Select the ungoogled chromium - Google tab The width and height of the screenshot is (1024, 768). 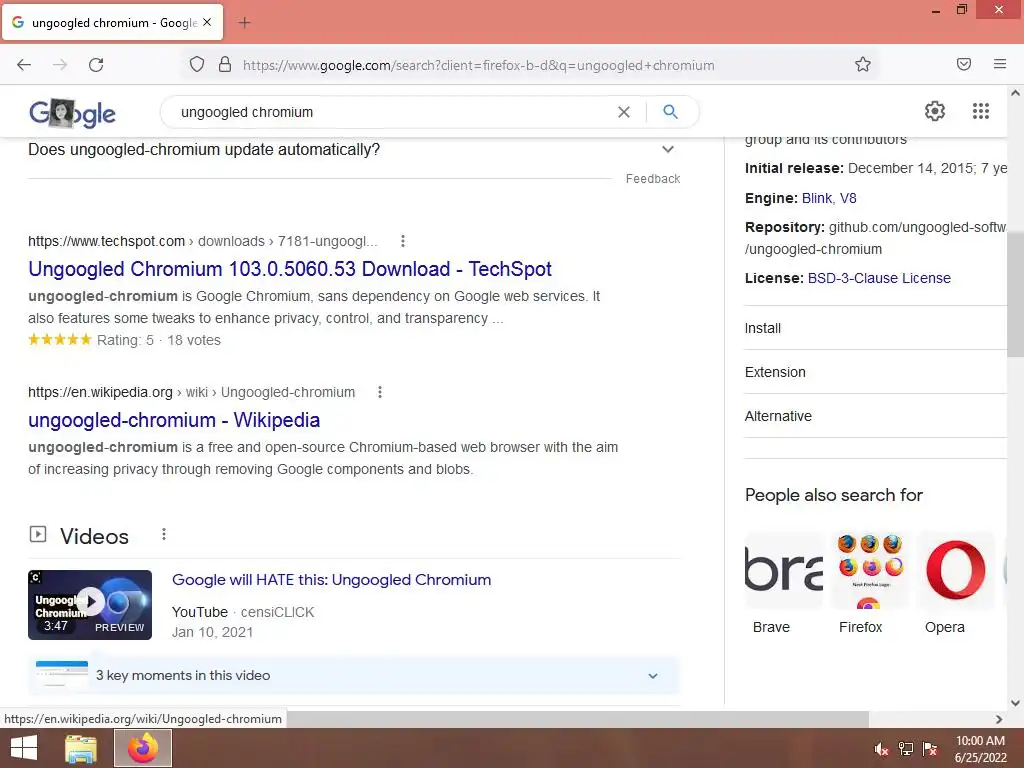click(113, 22)
